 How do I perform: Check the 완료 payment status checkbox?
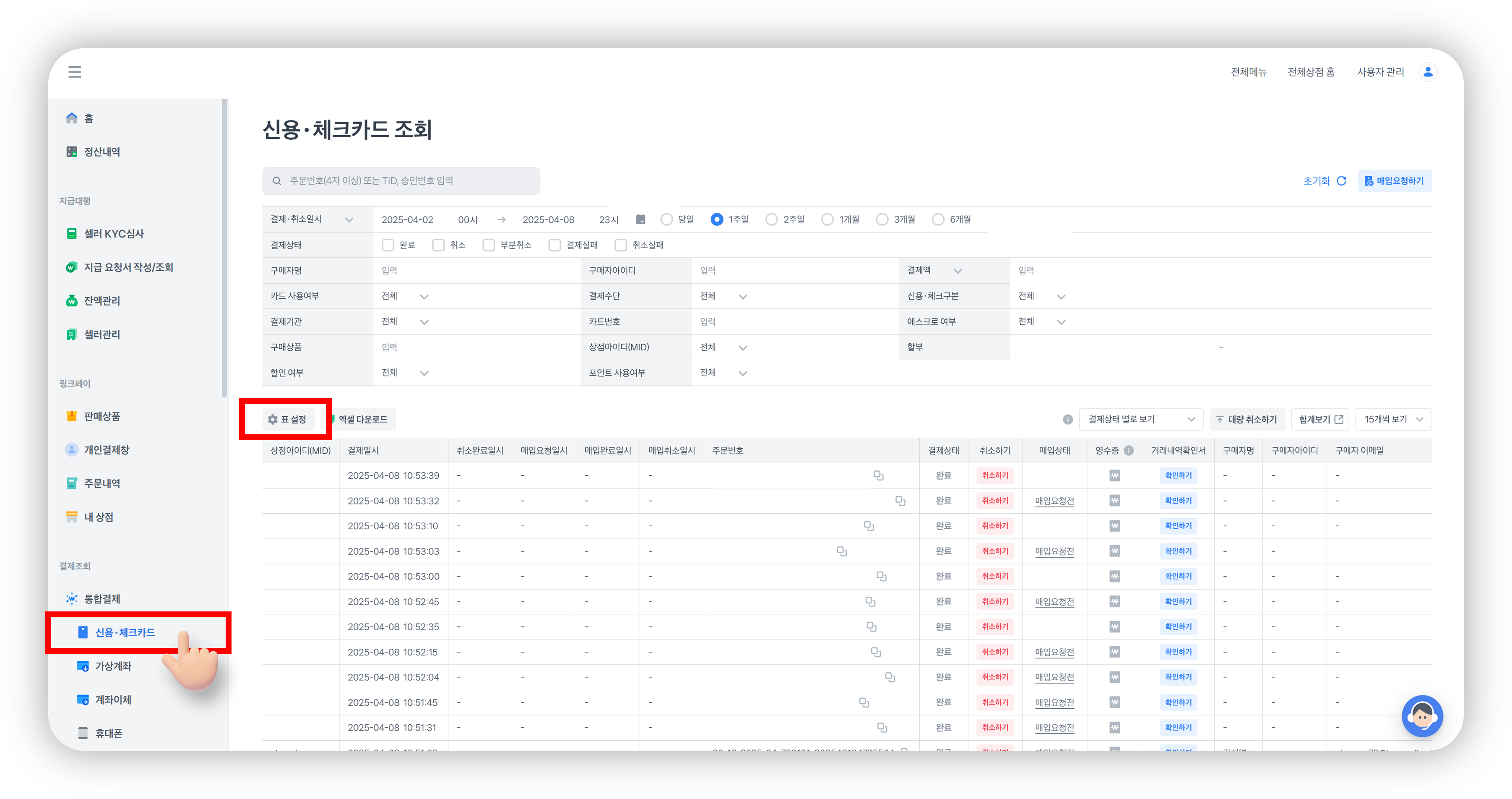(x=388, y=245)
